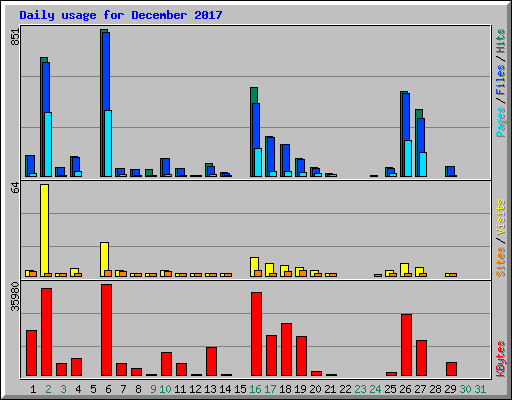The width and height of the screenshot is (512, 400).
Task: Click day label 25 on x-axis
Action: [x=390, y=389]
